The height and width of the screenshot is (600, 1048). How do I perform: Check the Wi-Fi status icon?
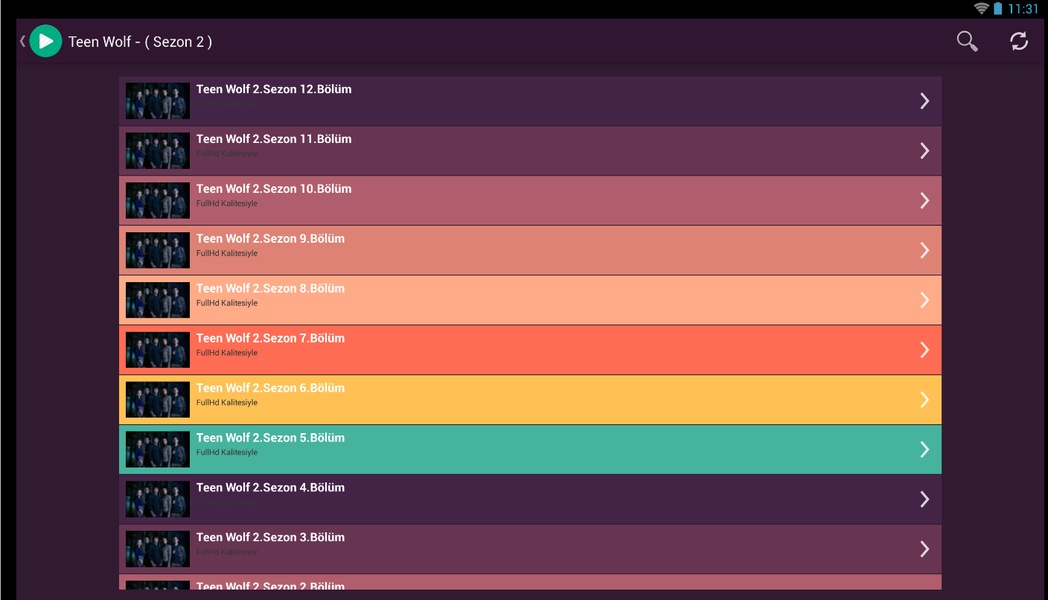pyautogui.click(x=981, y=9)
